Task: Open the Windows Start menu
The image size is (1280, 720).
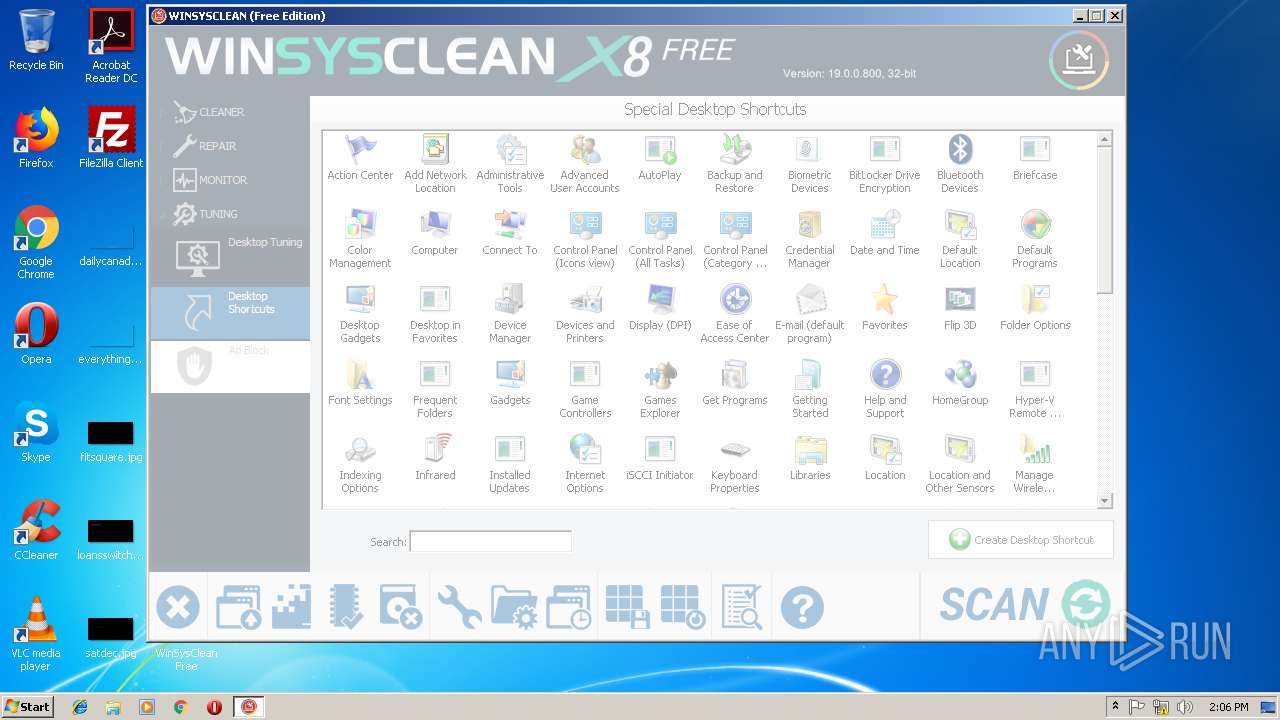Action: (x=27, y=706)
